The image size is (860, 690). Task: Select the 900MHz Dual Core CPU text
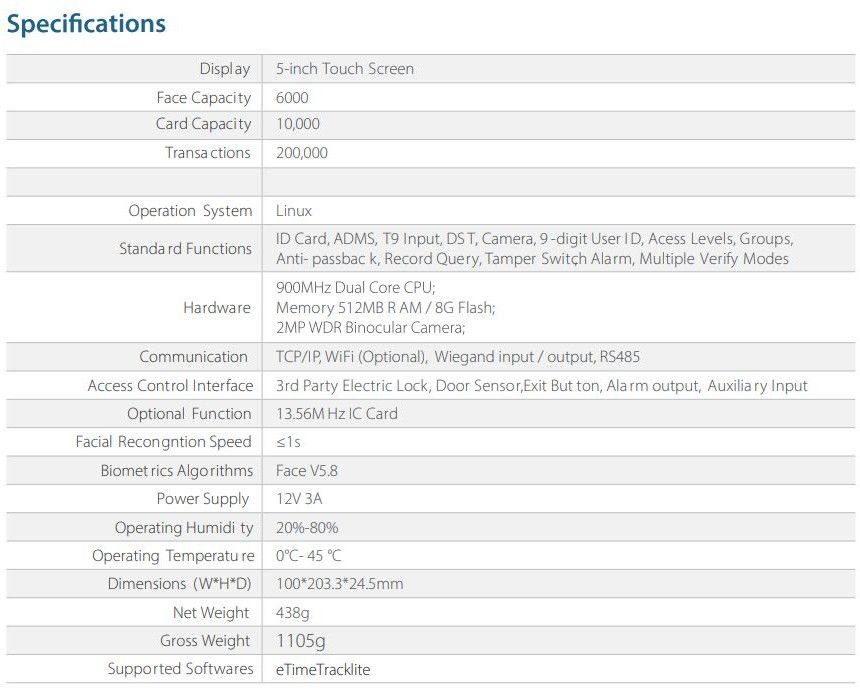(355, 287)
